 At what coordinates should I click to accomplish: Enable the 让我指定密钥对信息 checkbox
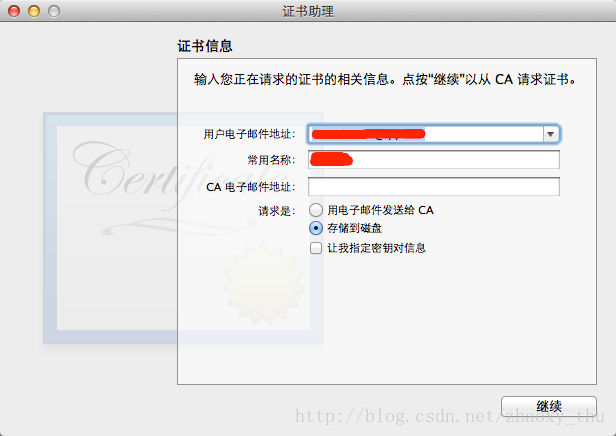click(x=316, y=248)
